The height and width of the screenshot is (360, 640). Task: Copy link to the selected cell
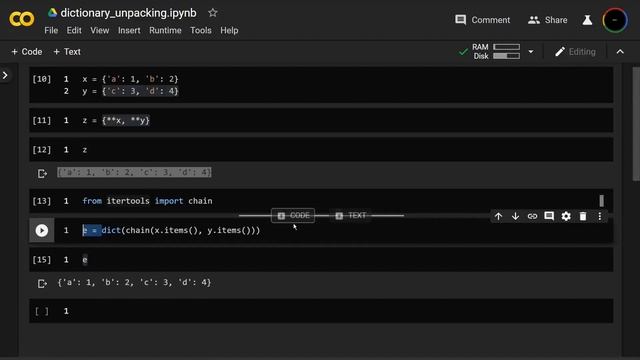[x=532, y=216]
